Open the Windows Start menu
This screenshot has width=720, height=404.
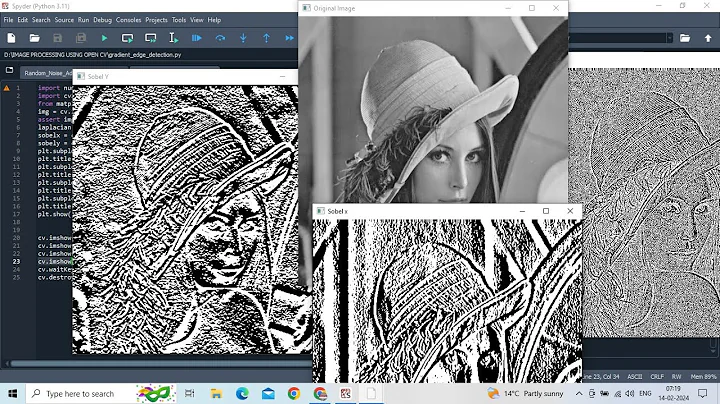point(12,393)
